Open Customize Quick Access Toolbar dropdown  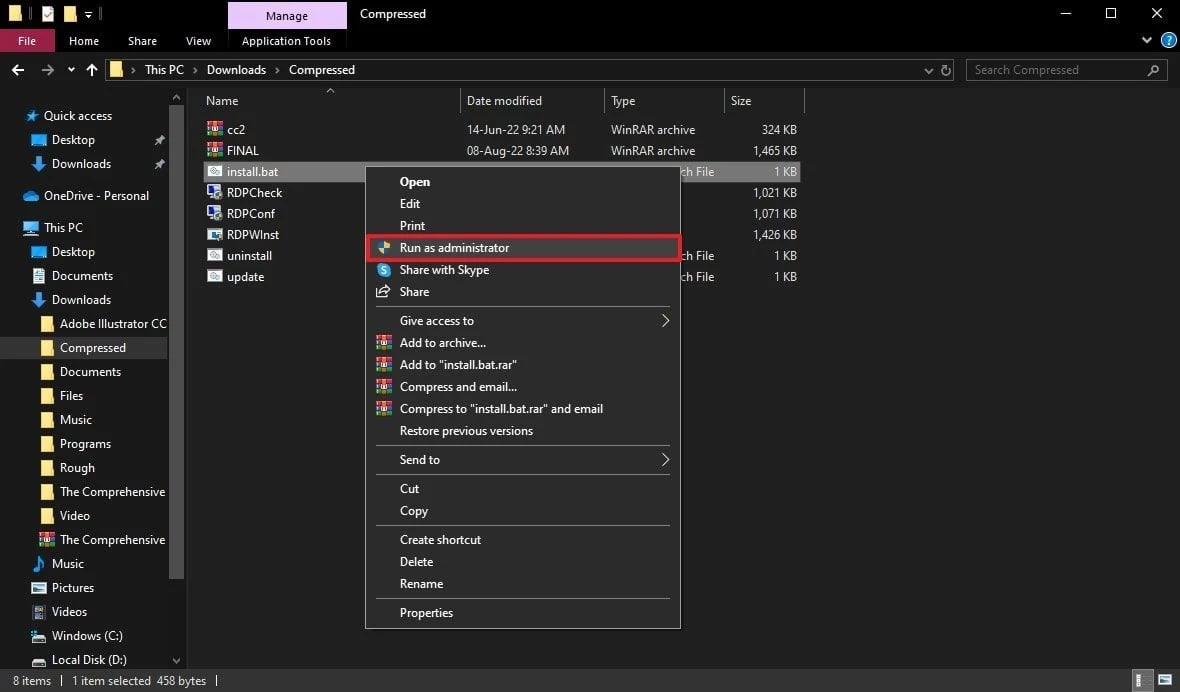[90, 14]
